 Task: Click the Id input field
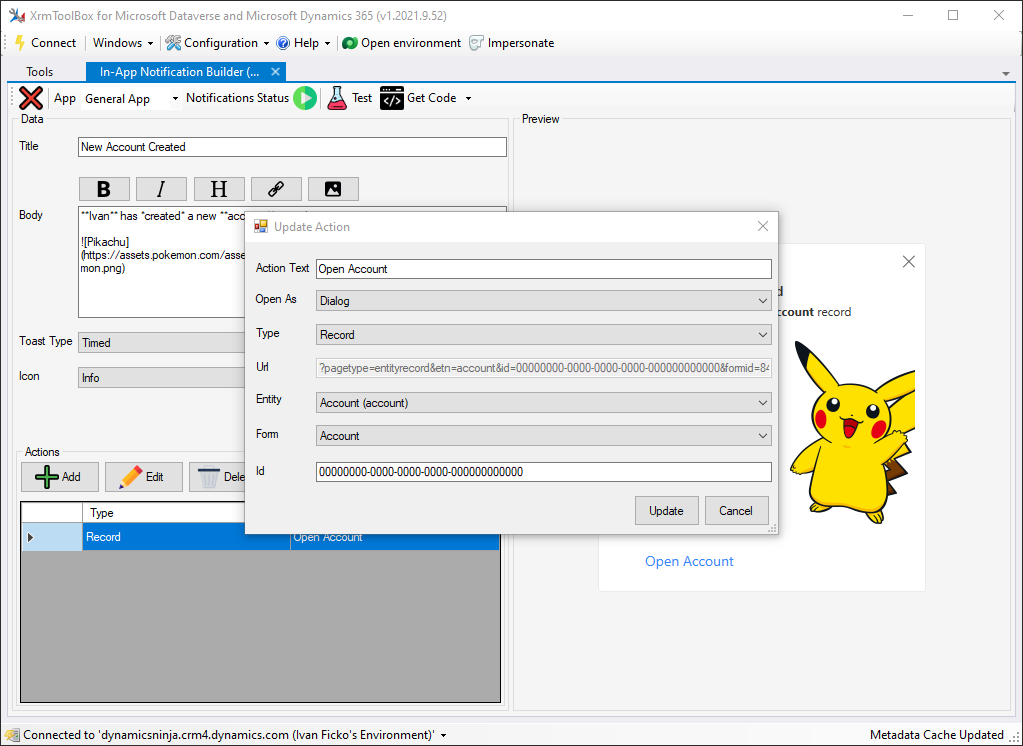[543, 472]
